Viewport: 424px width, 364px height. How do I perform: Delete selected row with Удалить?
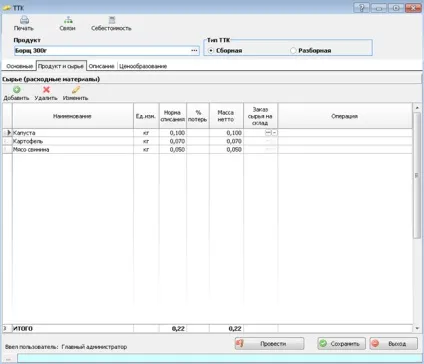pyautogui.click(x=46, y=93)
